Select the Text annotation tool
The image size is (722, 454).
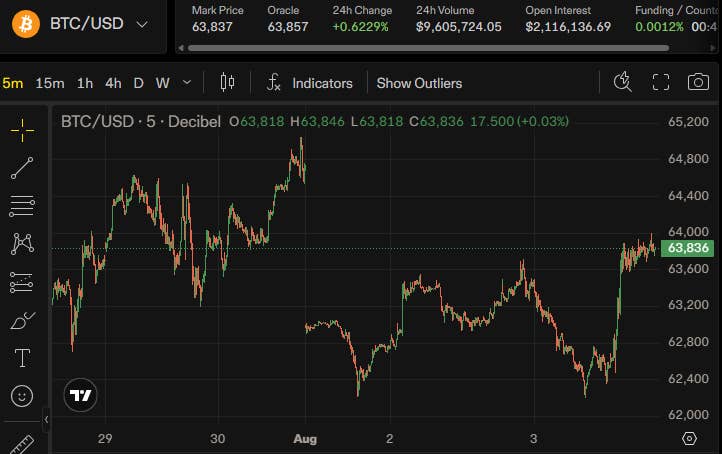click(x=22, y=358)
